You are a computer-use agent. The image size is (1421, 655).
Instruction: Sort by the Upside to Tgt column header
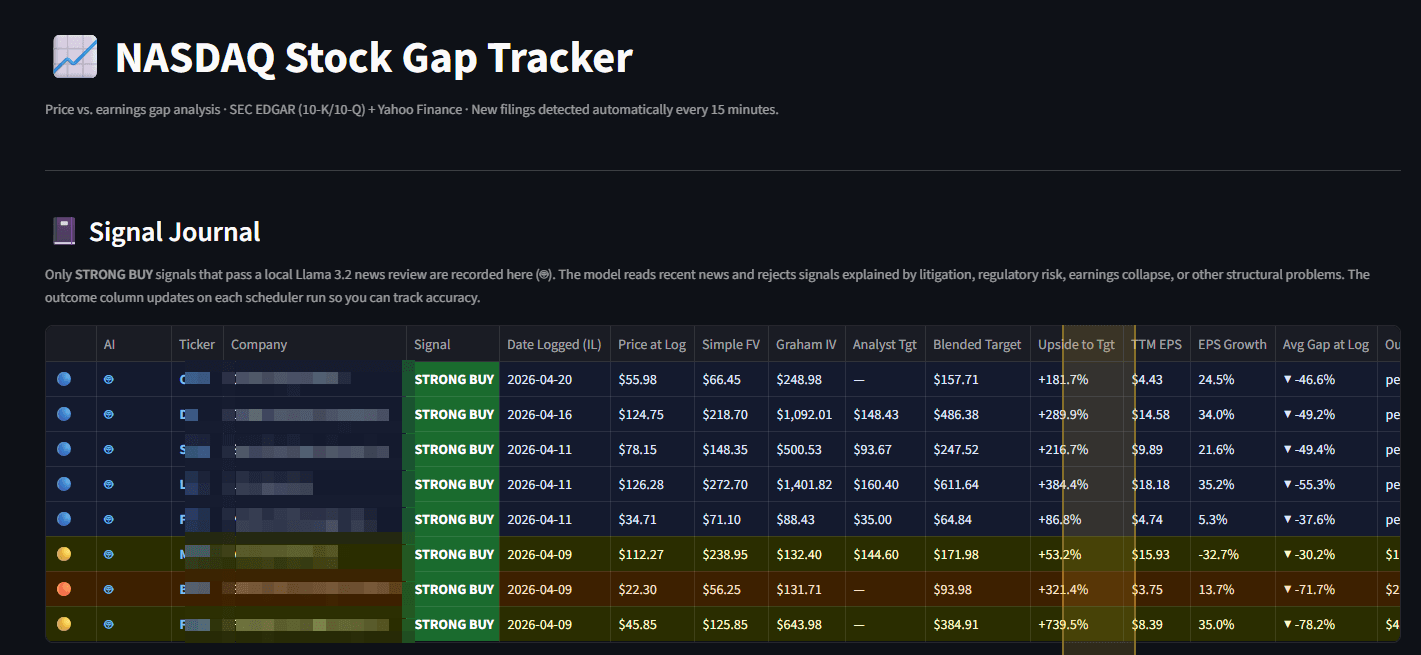(1076, 344)
